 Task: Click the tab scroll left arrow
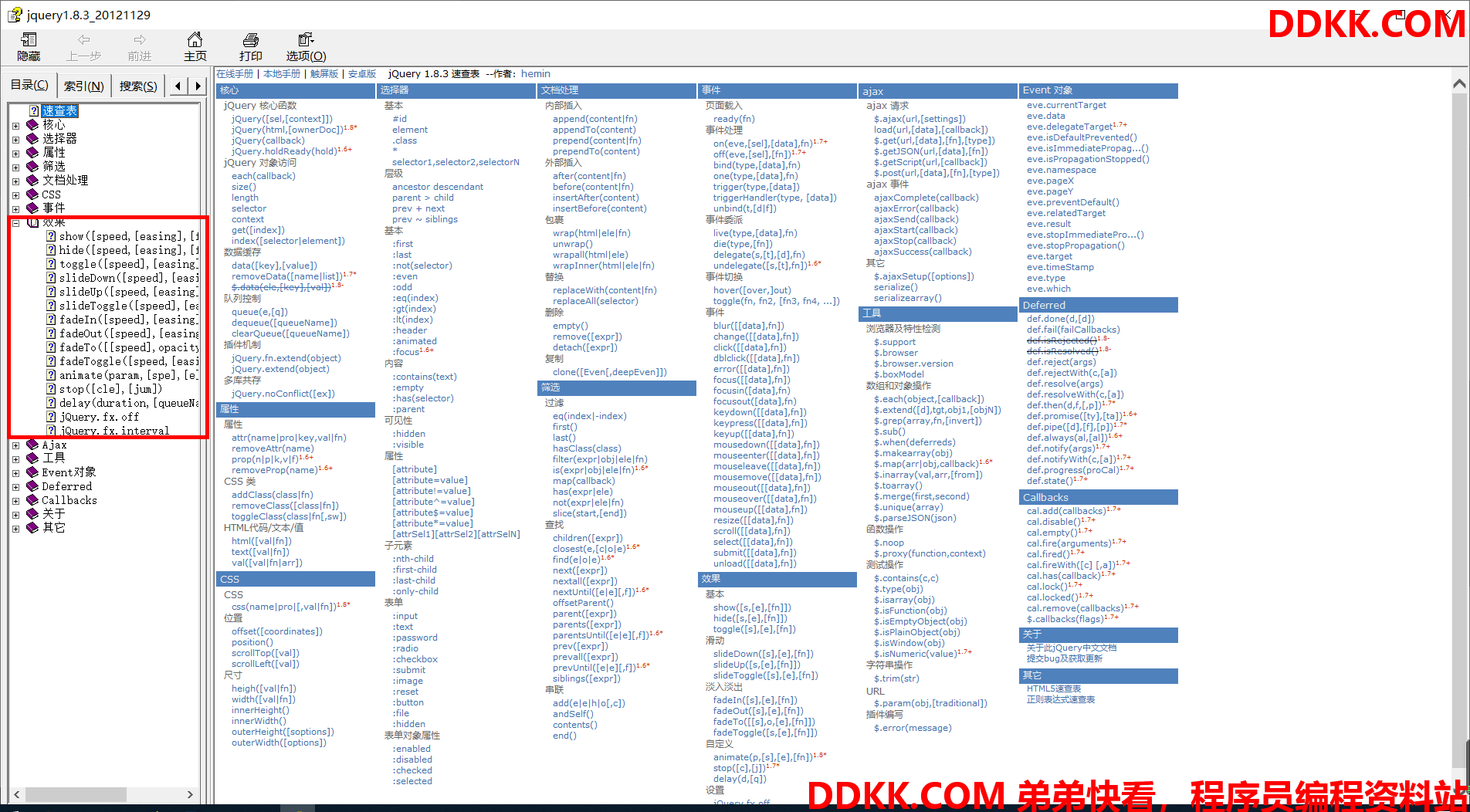(x=178, y=86)
